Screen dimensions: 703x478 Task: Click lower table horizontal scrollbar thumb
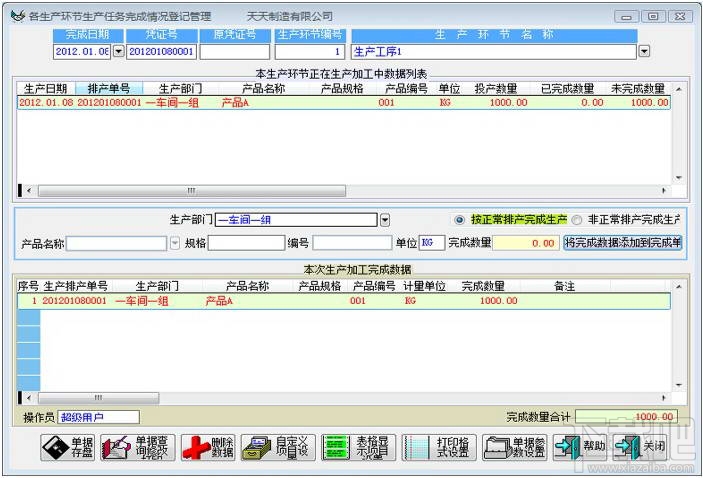[x=99, y=398]
